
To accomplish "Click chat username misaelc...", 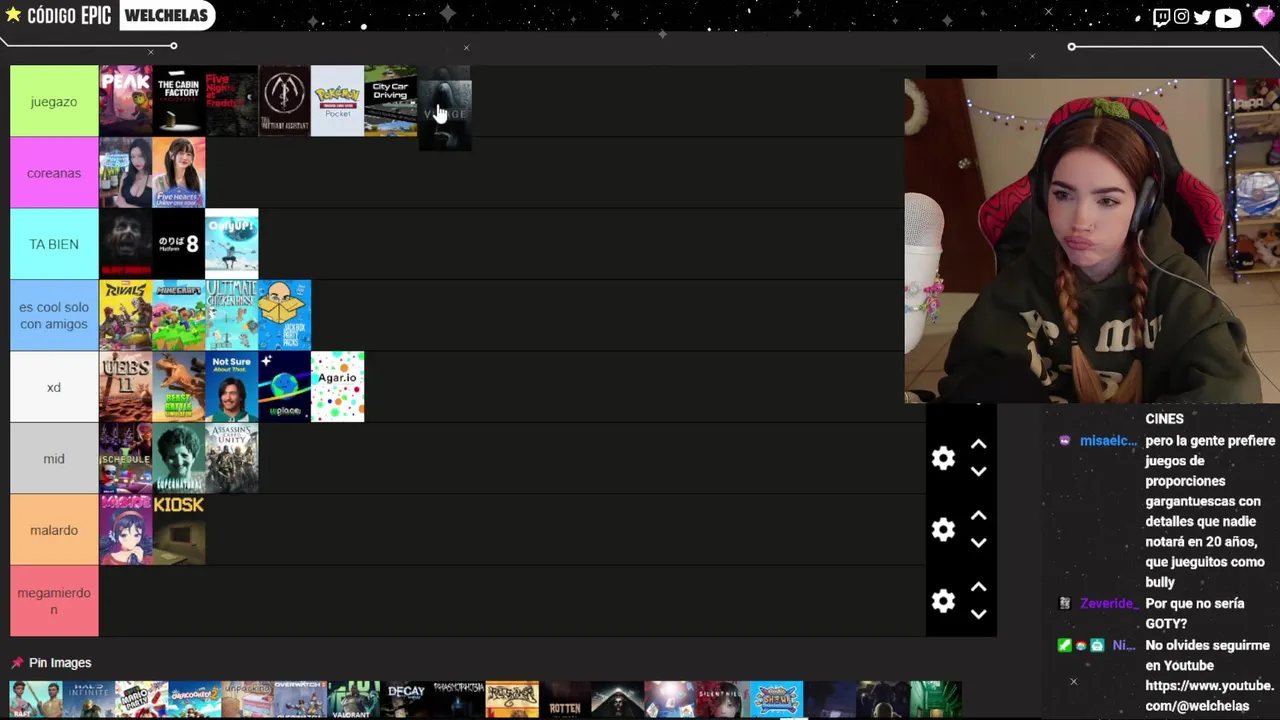I will (1108, 441).
